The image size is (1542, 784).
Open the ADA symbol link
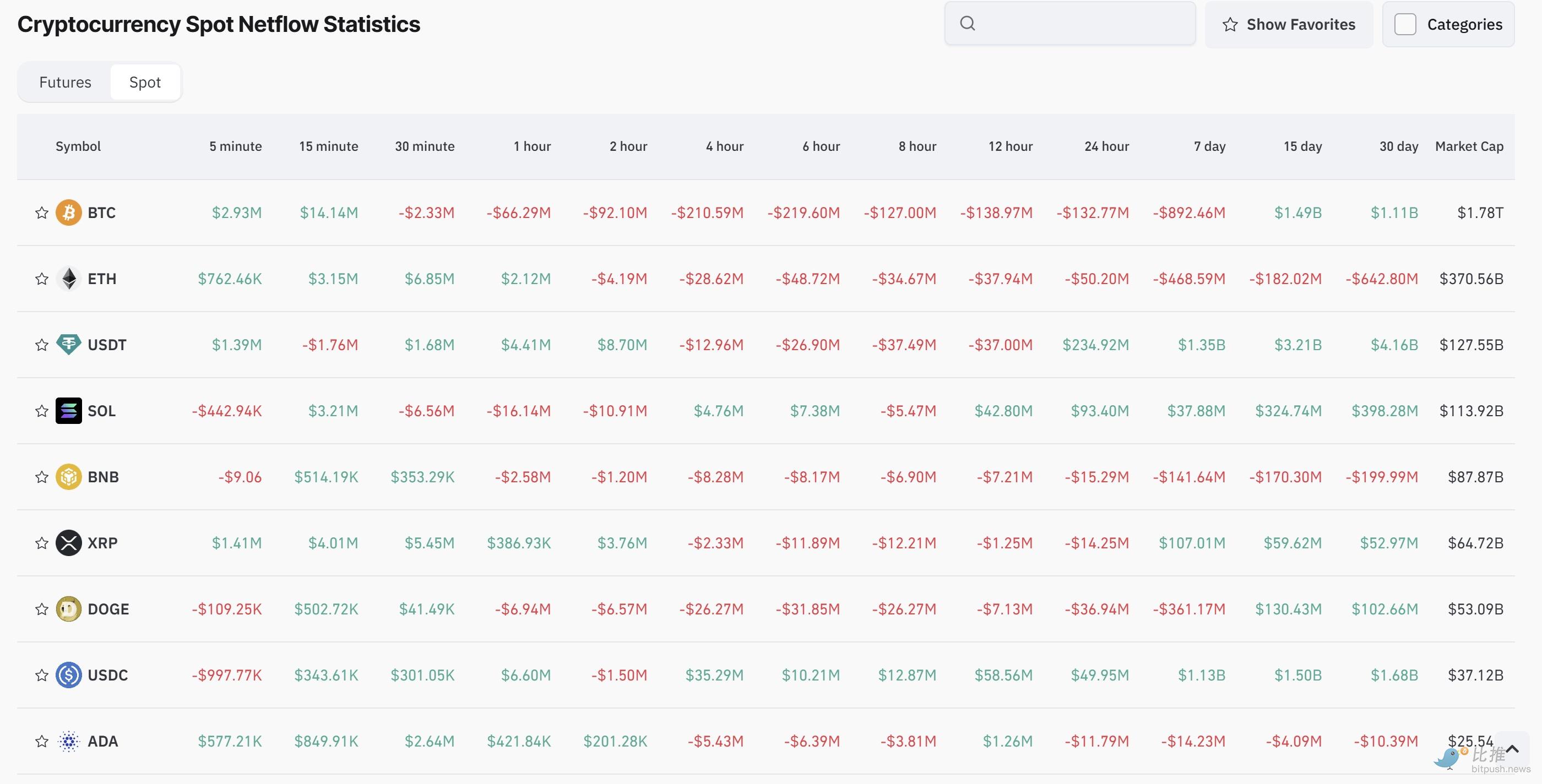click(103, 742)
